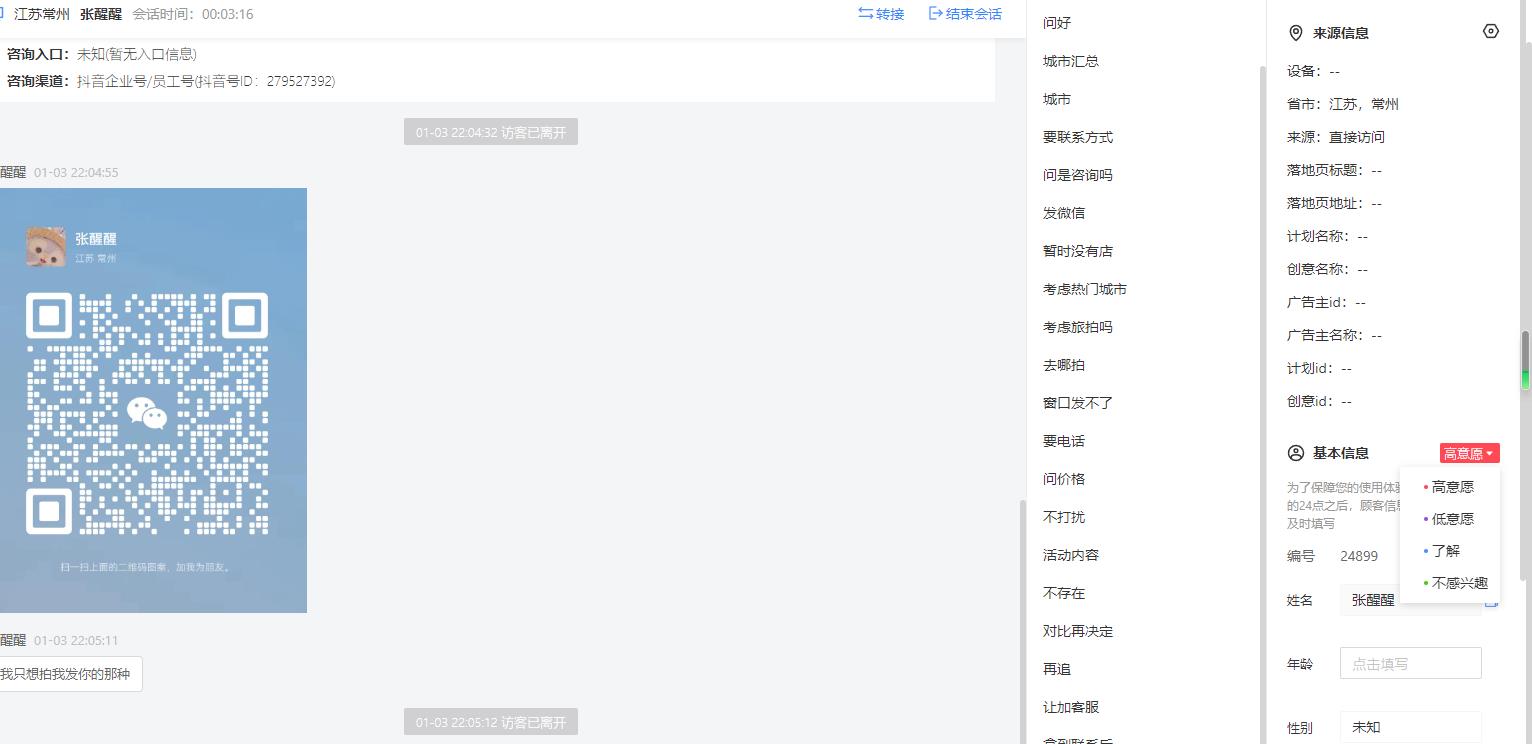The image size is (1532, 744).
Task: Select quick reply 考虑旅拍吗
Action: (1078, 327)
